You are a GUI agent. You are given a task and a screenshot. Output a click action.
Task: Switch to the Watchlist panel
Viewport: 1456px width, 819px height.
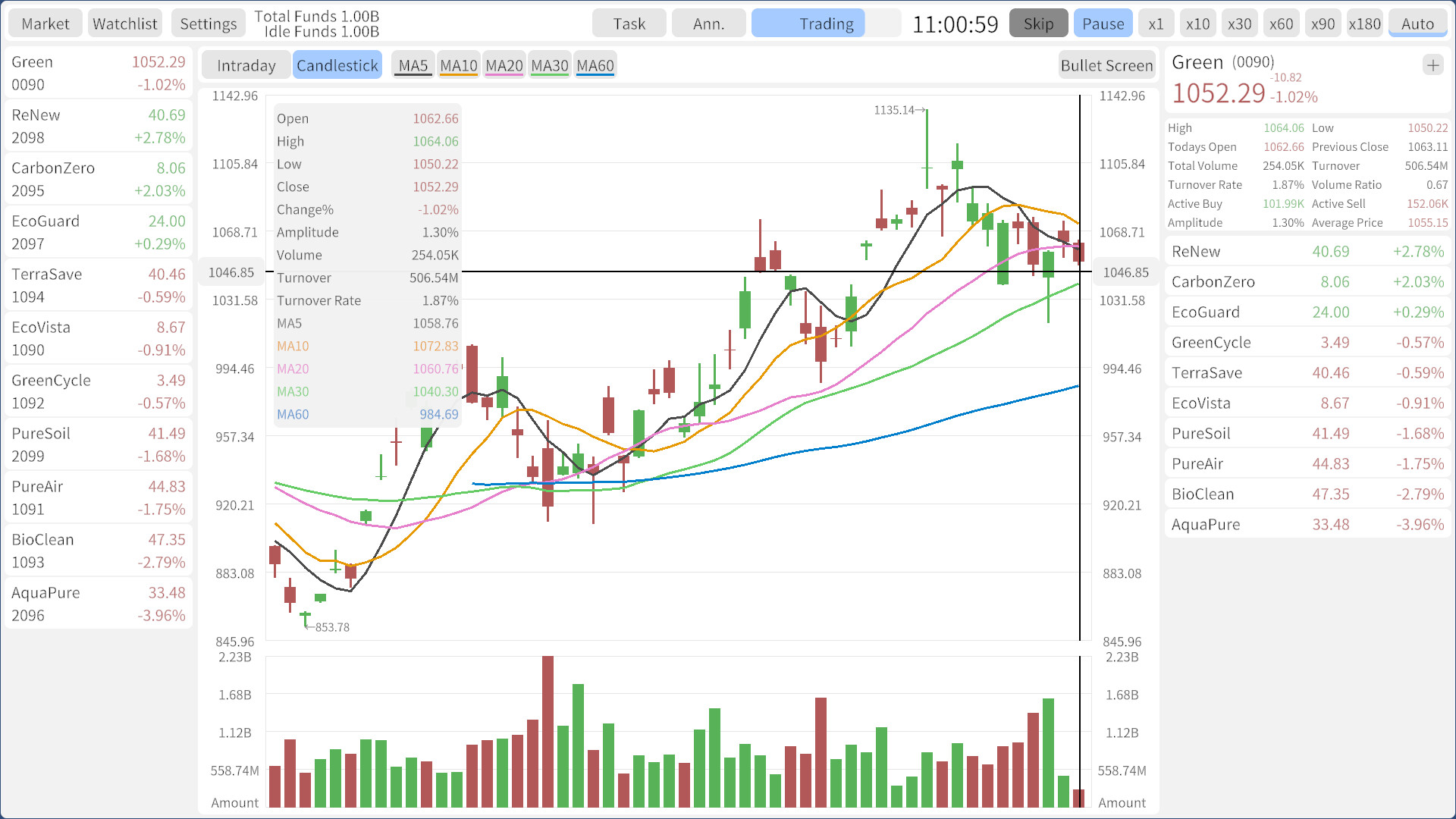[124, 23]
